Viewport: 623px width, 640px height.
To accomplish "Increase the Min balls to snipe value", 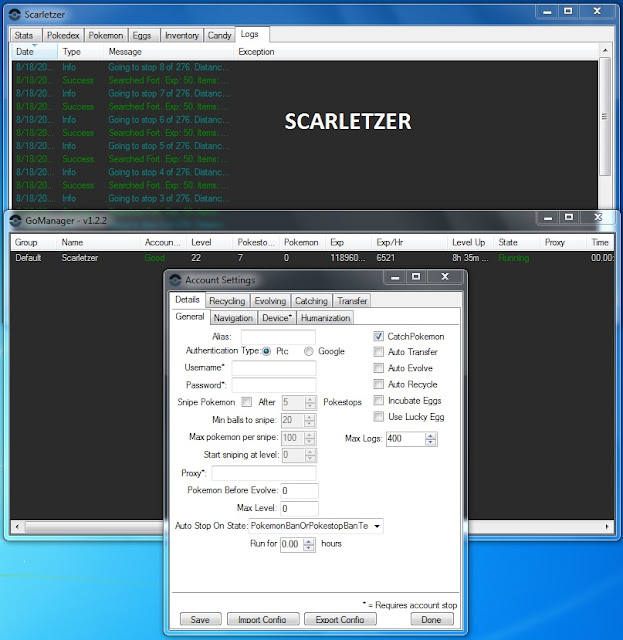I will [x=309, y=417].
